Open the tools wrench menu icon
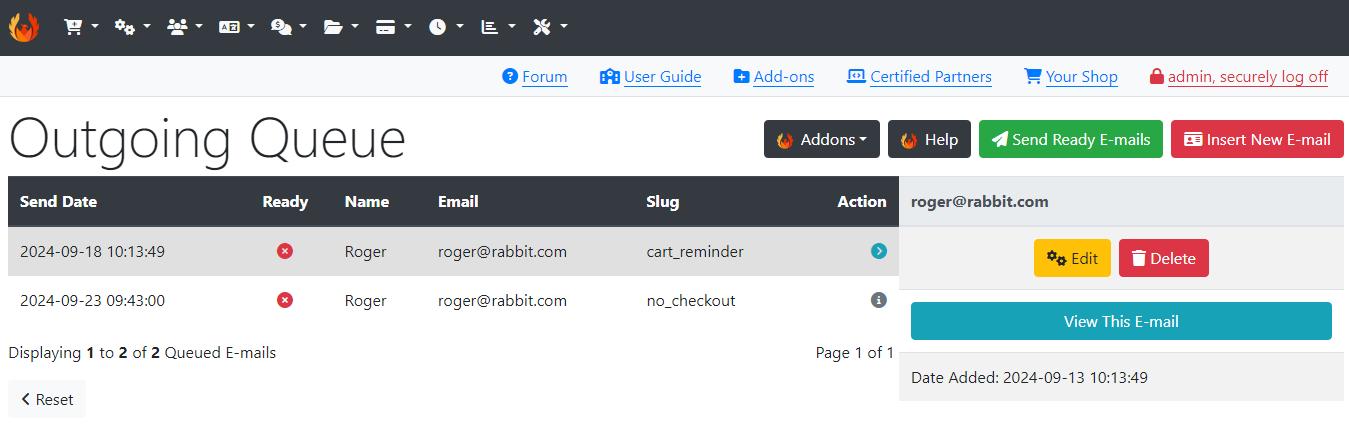Image resolution: width=1349 pixels, height=426 pixels. pyautogui.click(x=550, y=27)
